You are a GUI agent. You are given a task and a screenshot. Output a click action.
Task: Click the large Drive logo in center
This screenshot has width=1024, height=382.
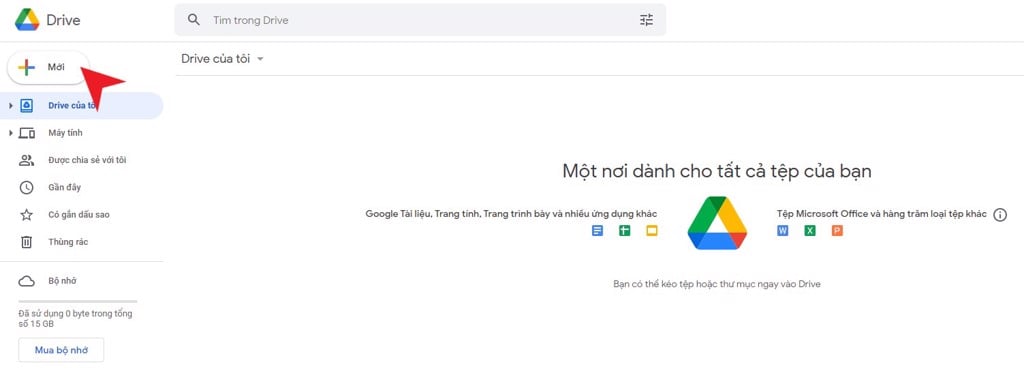pos(717,223)
